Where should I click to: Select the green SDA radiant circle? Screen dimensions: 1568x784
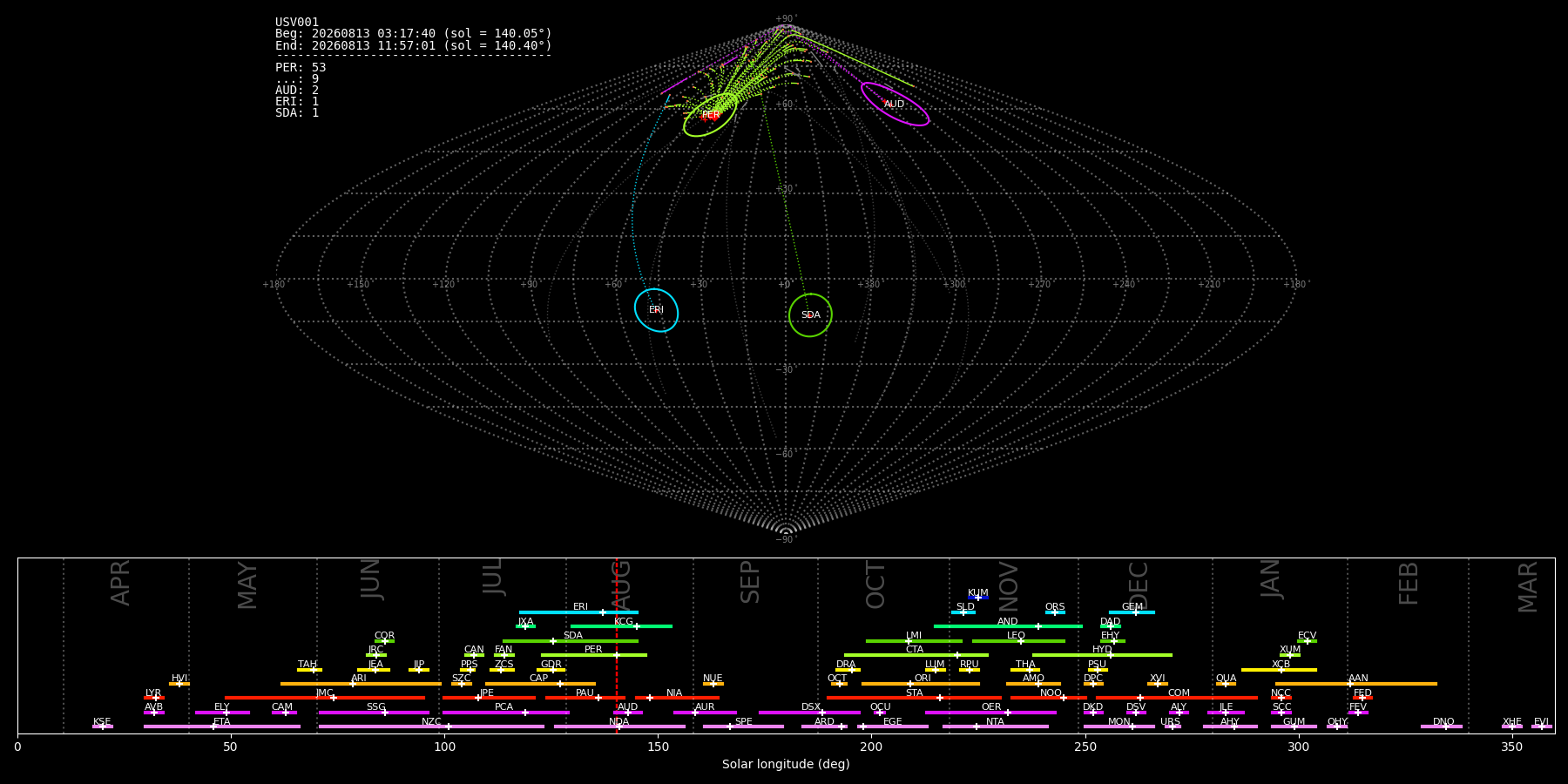[810, 314]
